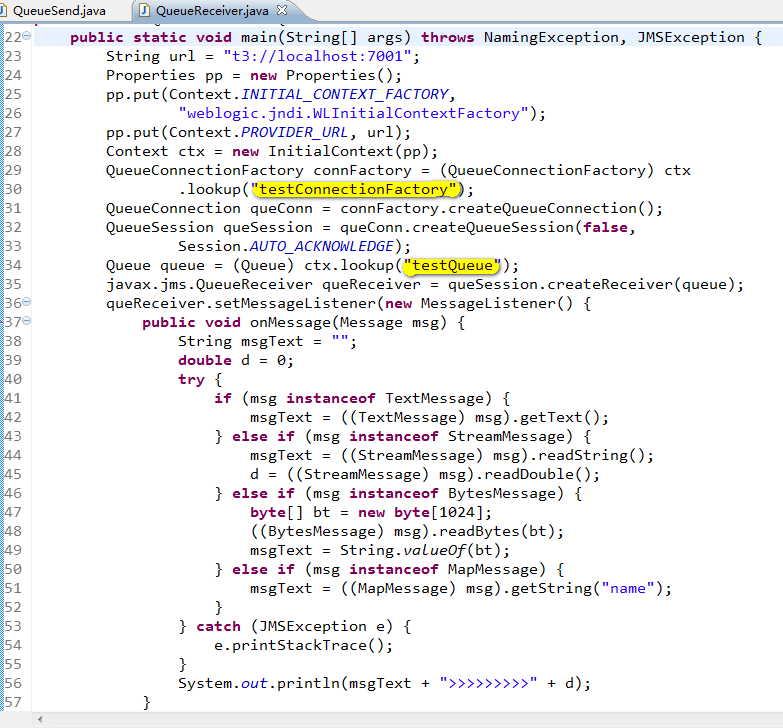Collapse the MessageListener block at line 36
The width and height of the screenshot is (783, 728).
click(x=27, y=303)
